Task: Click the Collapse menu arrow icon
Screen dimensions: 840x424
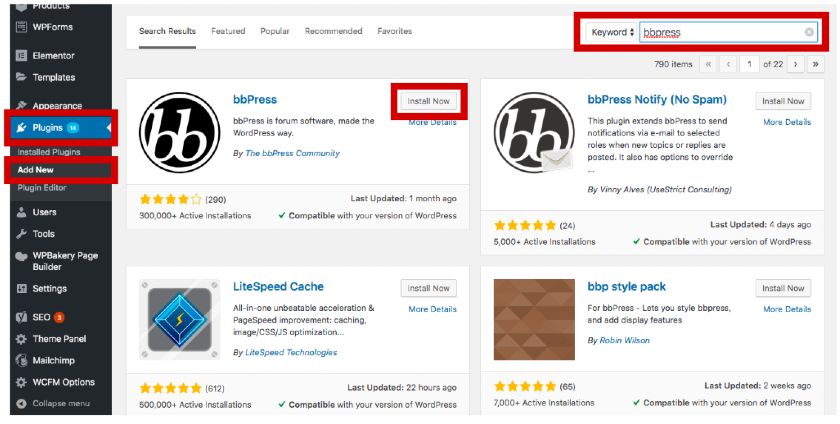Action: [21, 403]
